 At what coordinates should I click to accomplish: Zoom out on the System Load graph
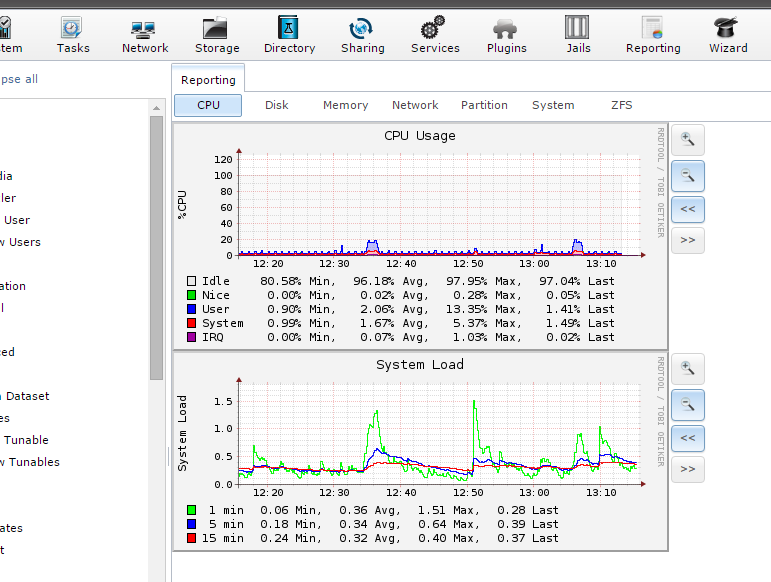pos(687,405)
